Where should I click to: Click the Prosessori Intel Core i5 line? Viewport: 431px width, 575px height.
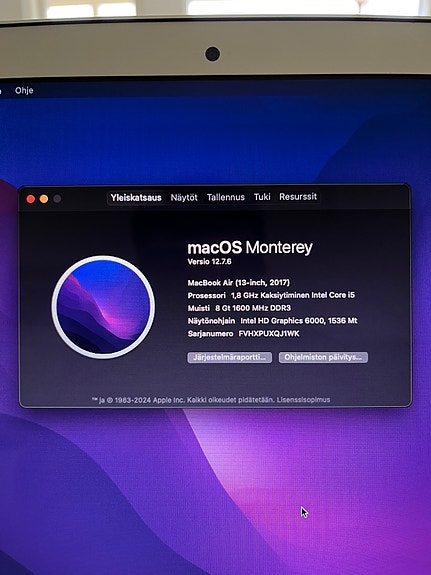click(271, 295)
